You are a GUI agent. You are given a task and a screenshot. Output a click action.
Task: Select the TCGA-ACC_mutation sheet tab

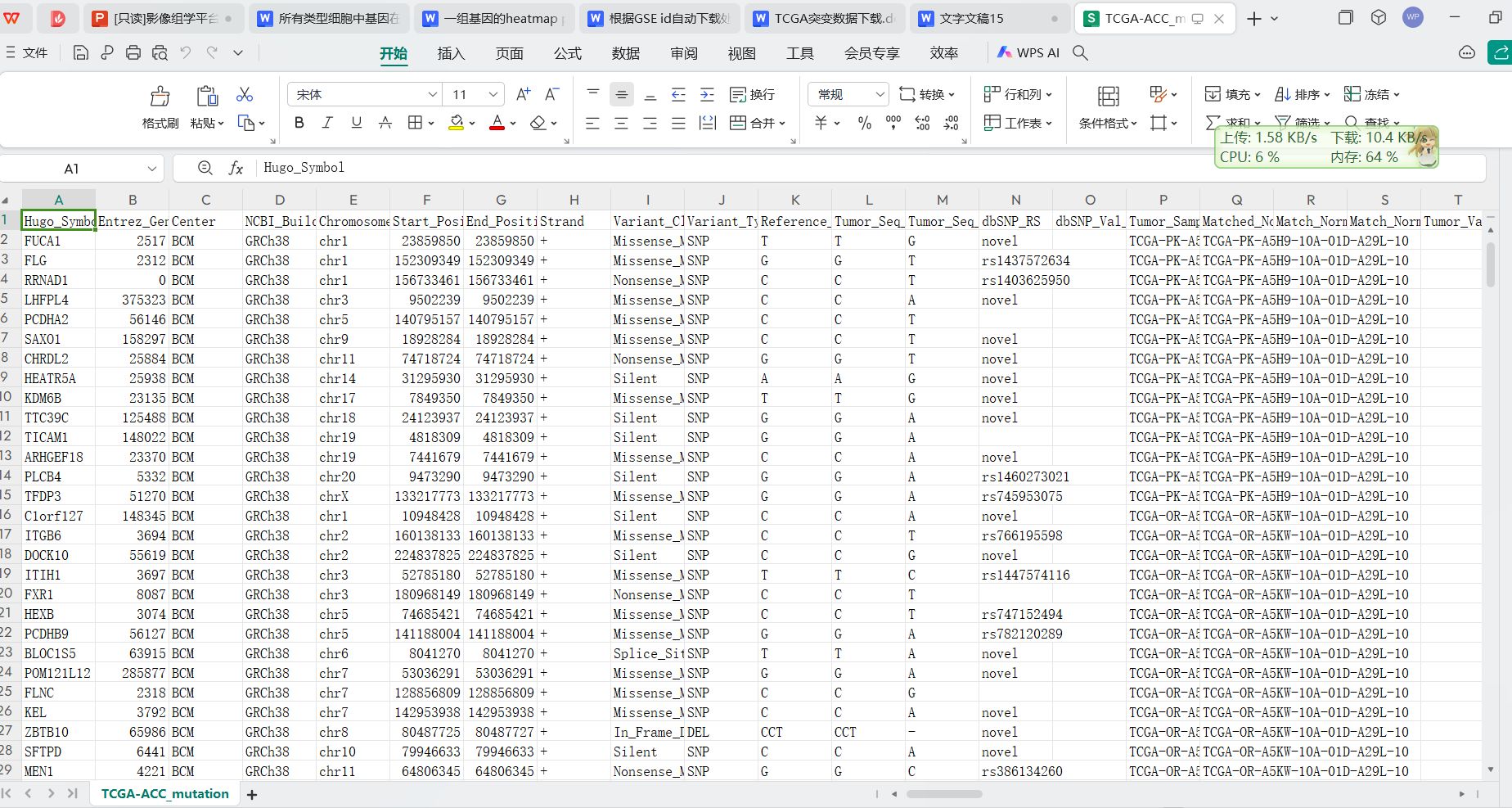(164, 794)
